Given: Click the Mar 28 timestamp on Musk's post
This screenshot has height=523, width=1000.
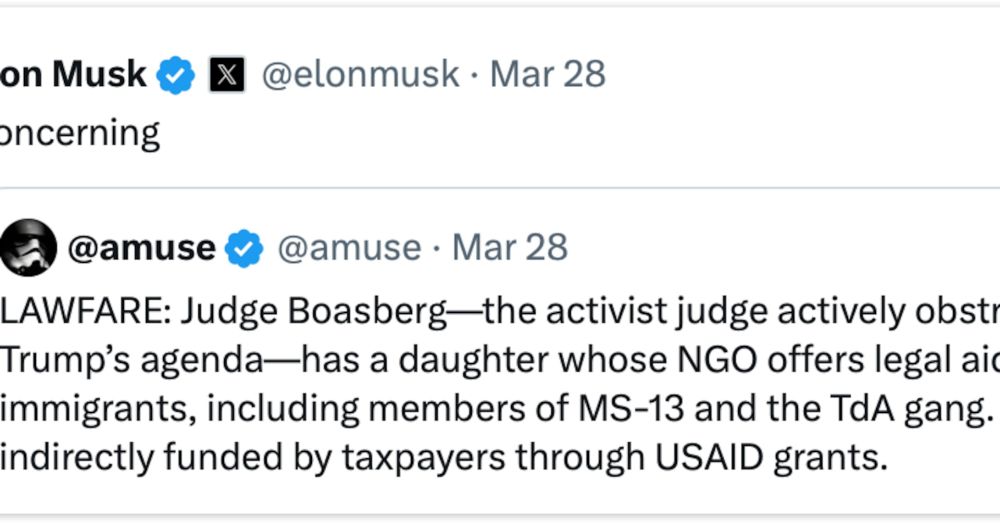Looking at the screenshot, I should coord(547,74).
